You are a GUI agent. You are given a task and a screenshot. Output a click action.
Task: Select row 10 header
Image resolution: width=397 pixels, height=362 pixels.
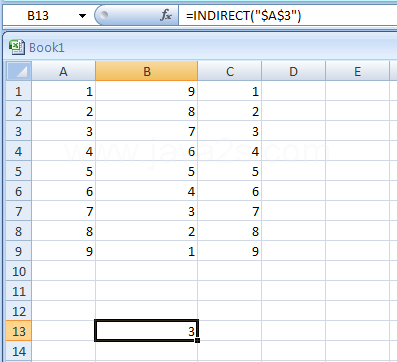pos(19,271)
